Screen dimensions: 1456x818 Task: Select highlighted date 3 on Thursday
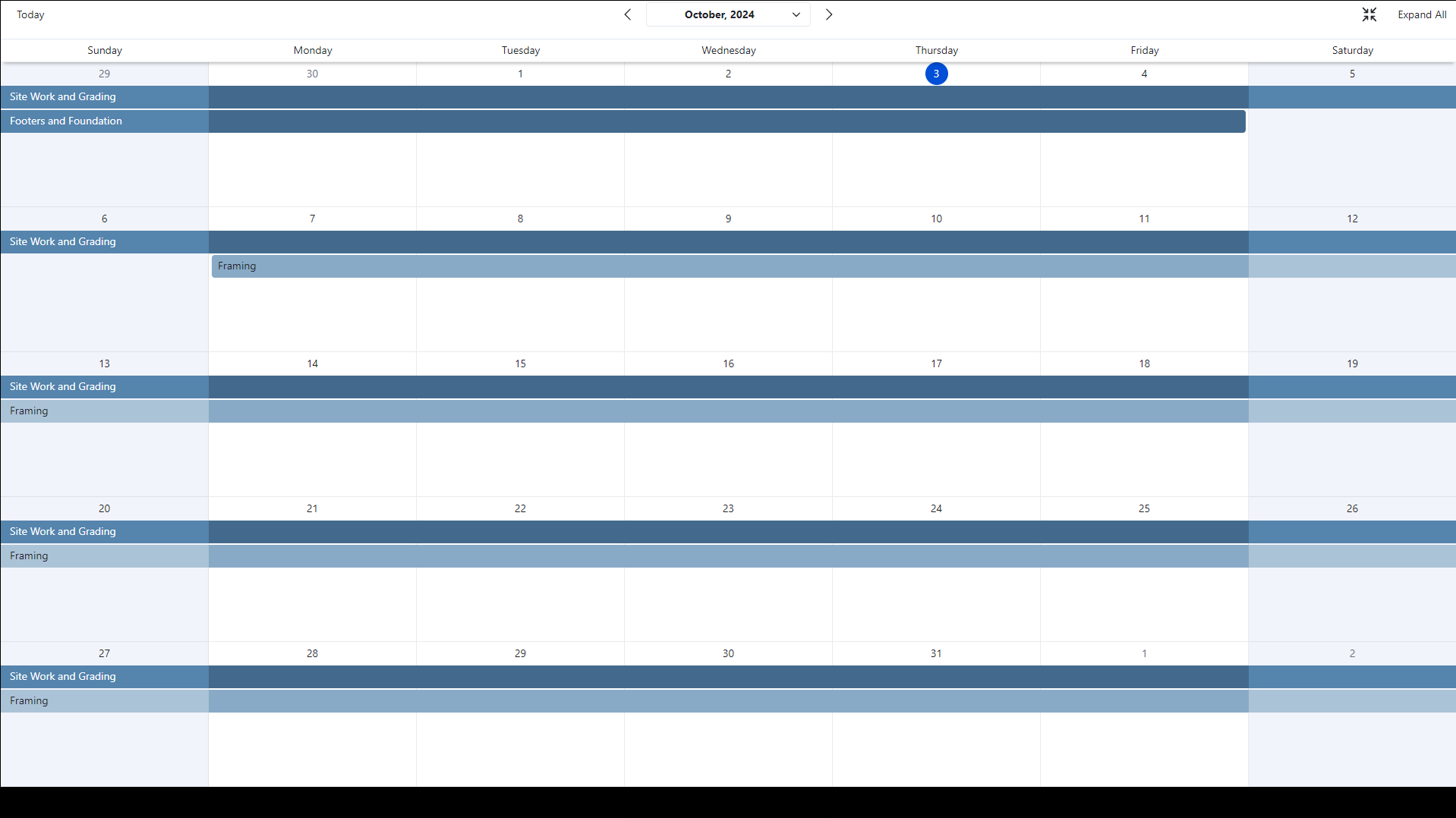[936, 74]
